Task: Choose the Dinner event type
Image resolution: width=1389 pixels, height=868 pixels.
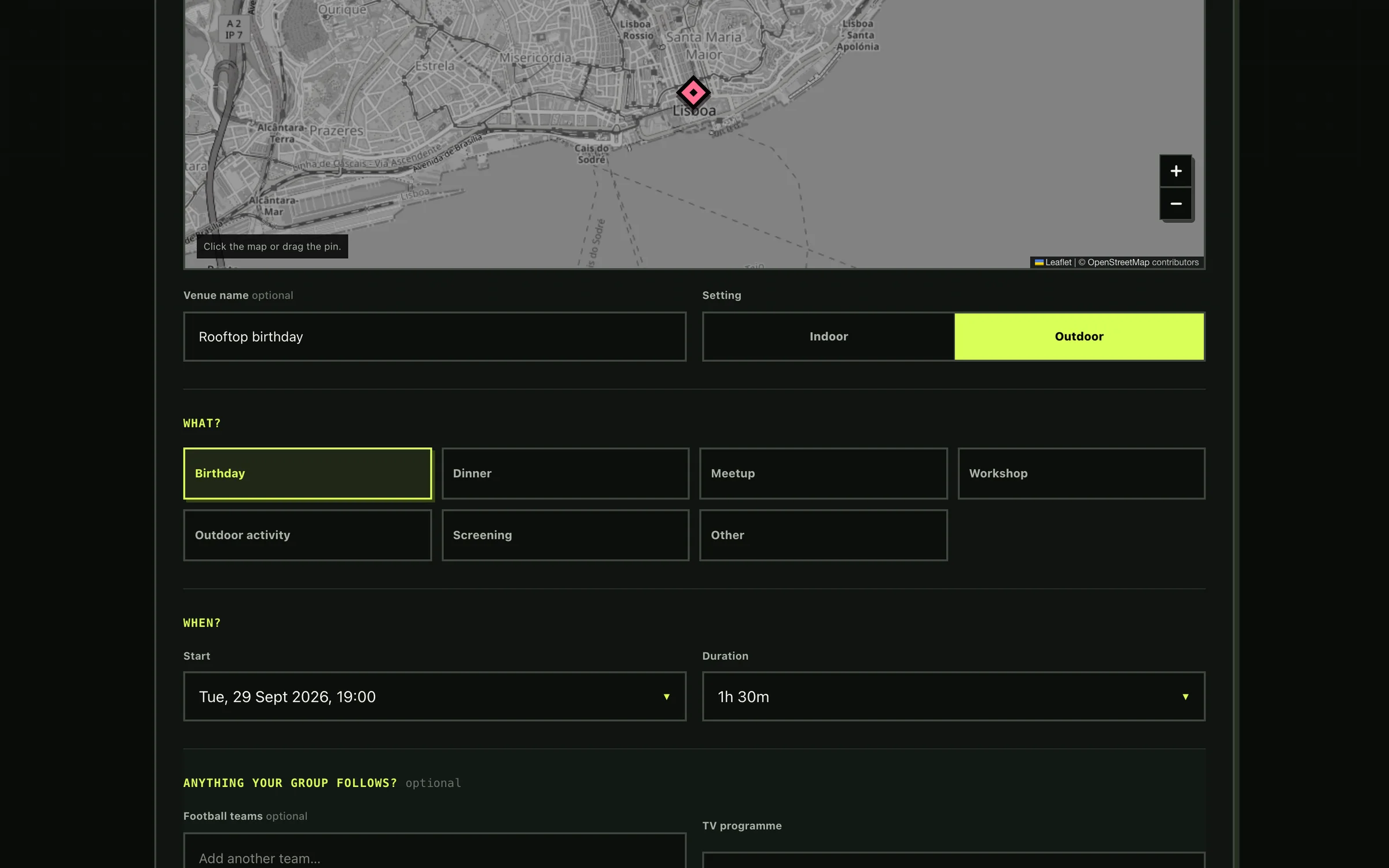Action: (565, 473)
